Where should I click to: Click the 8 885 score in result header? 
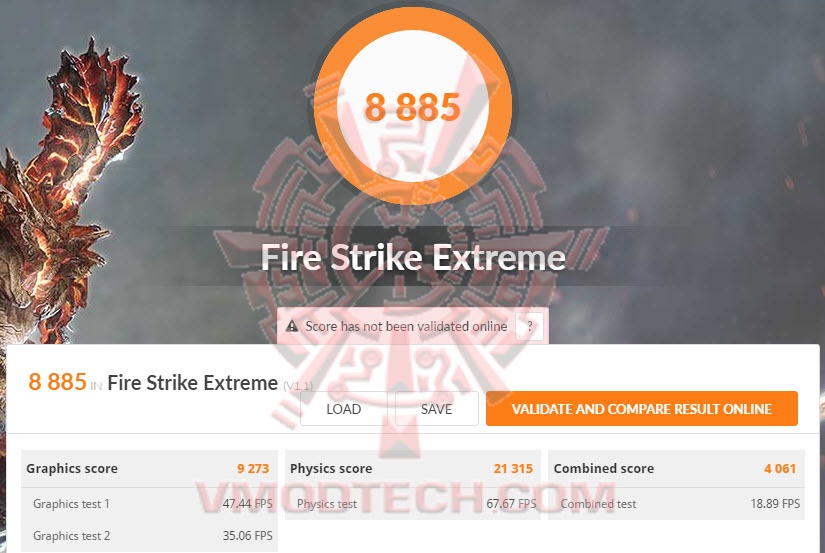57,382
